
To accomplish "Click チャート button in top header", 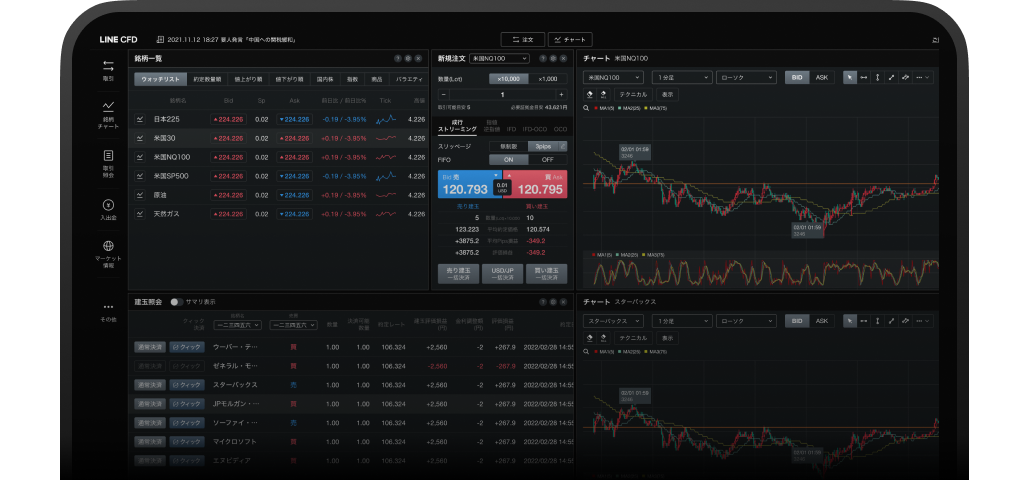I will 570,39.
